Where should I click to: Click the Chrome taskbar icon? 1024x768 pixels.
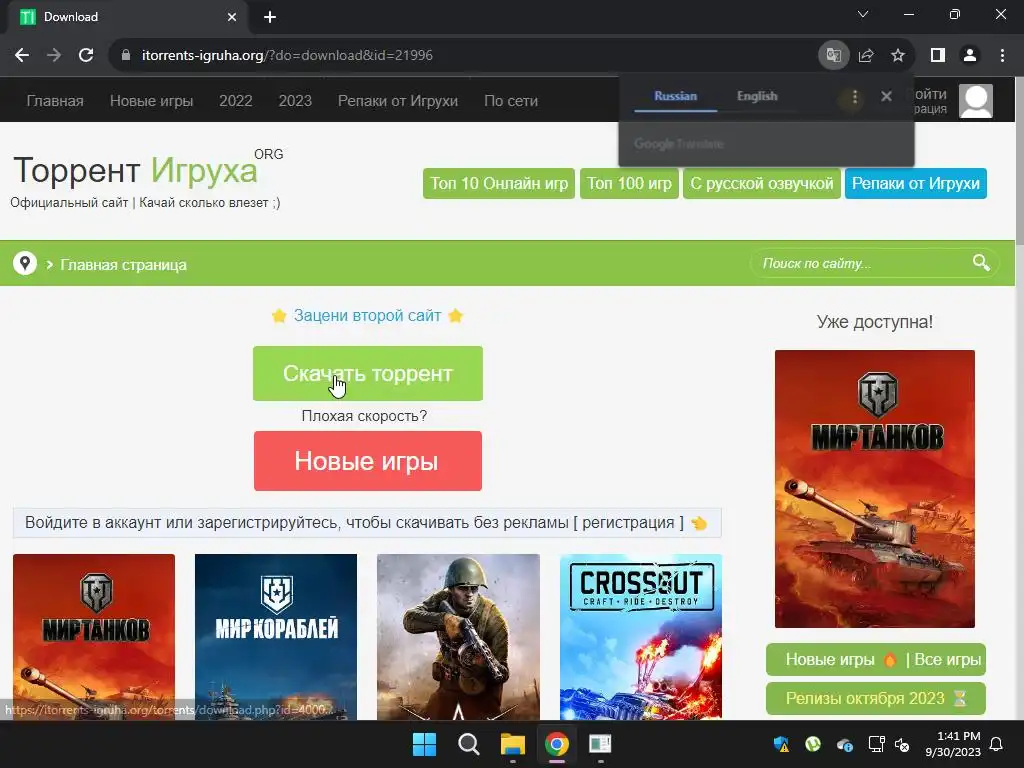556,744
